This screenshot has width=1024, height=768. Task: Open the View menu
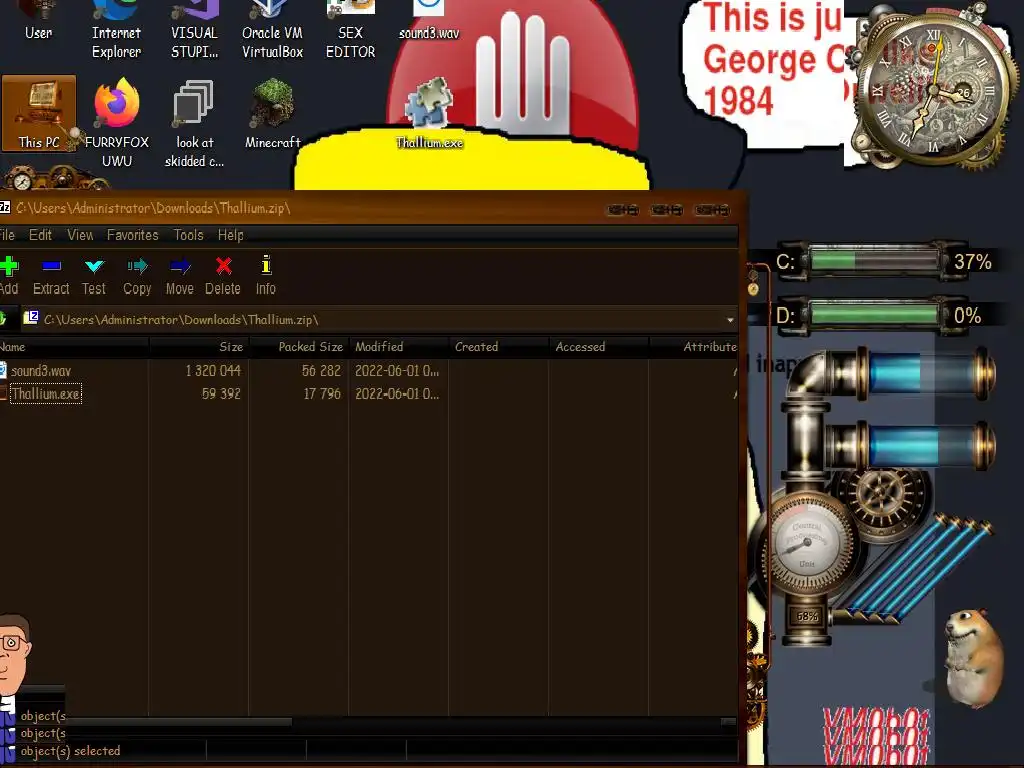(x=80, y=234)
